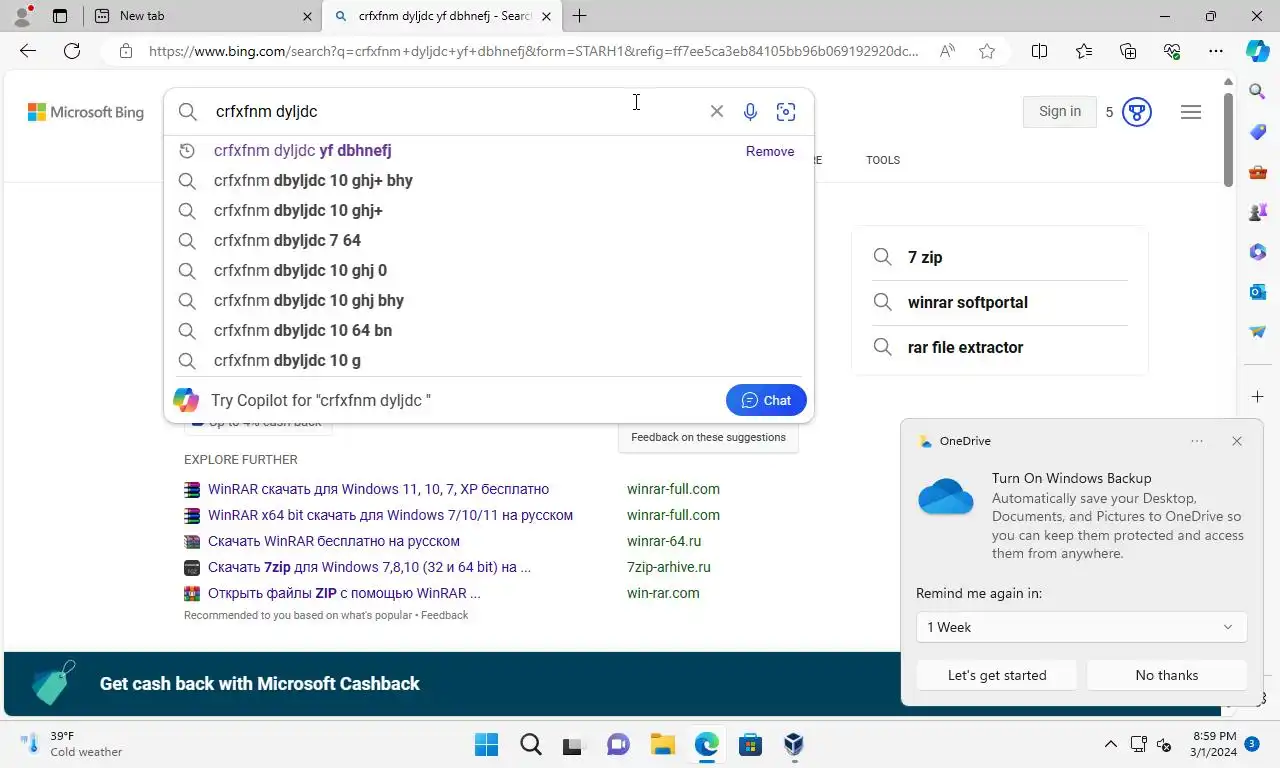Open the Collections icon

(x=1128, y=51)
